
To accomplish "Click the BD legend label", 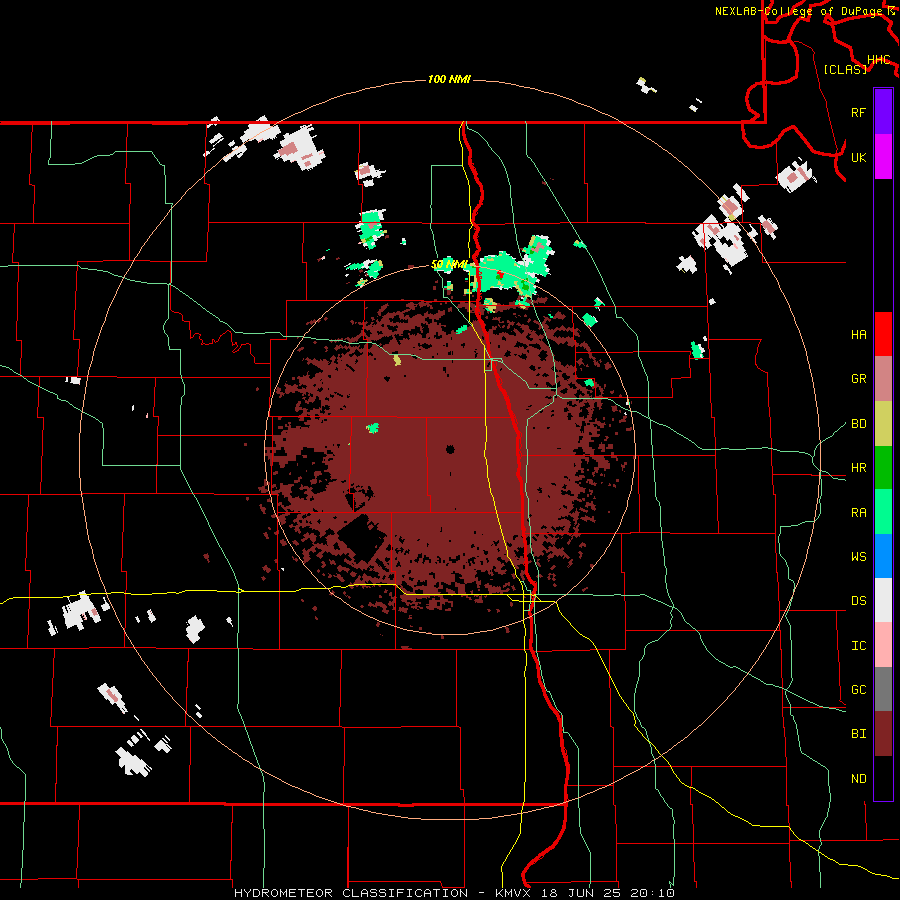I will pos(858,424).
